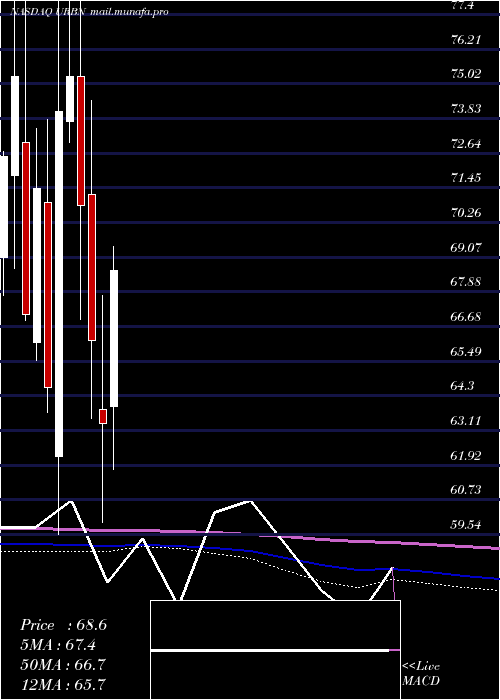The height and width of the screenshot is (700, 500).
Task: Click the <<Live MACD label
Action: coord(421,674)
